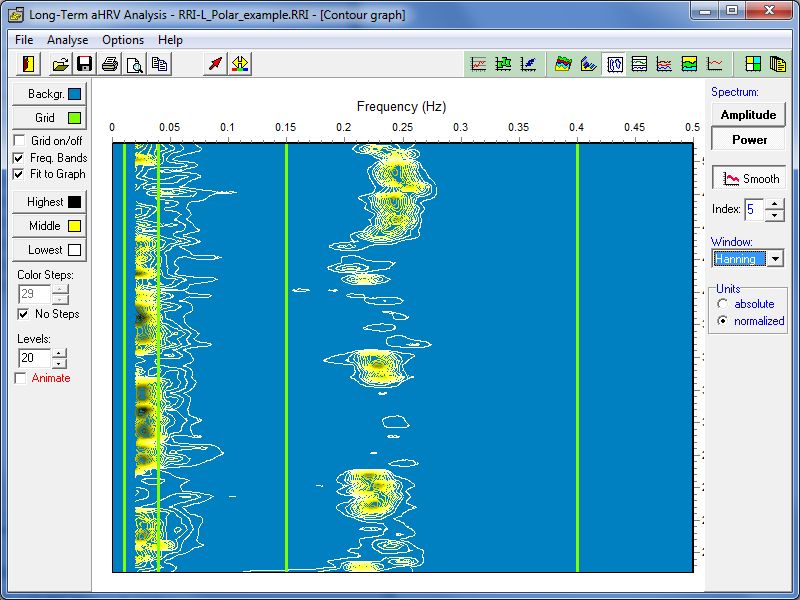Click the red arrow pointer tool
800x600 pixels.
[x=214, y=64]
